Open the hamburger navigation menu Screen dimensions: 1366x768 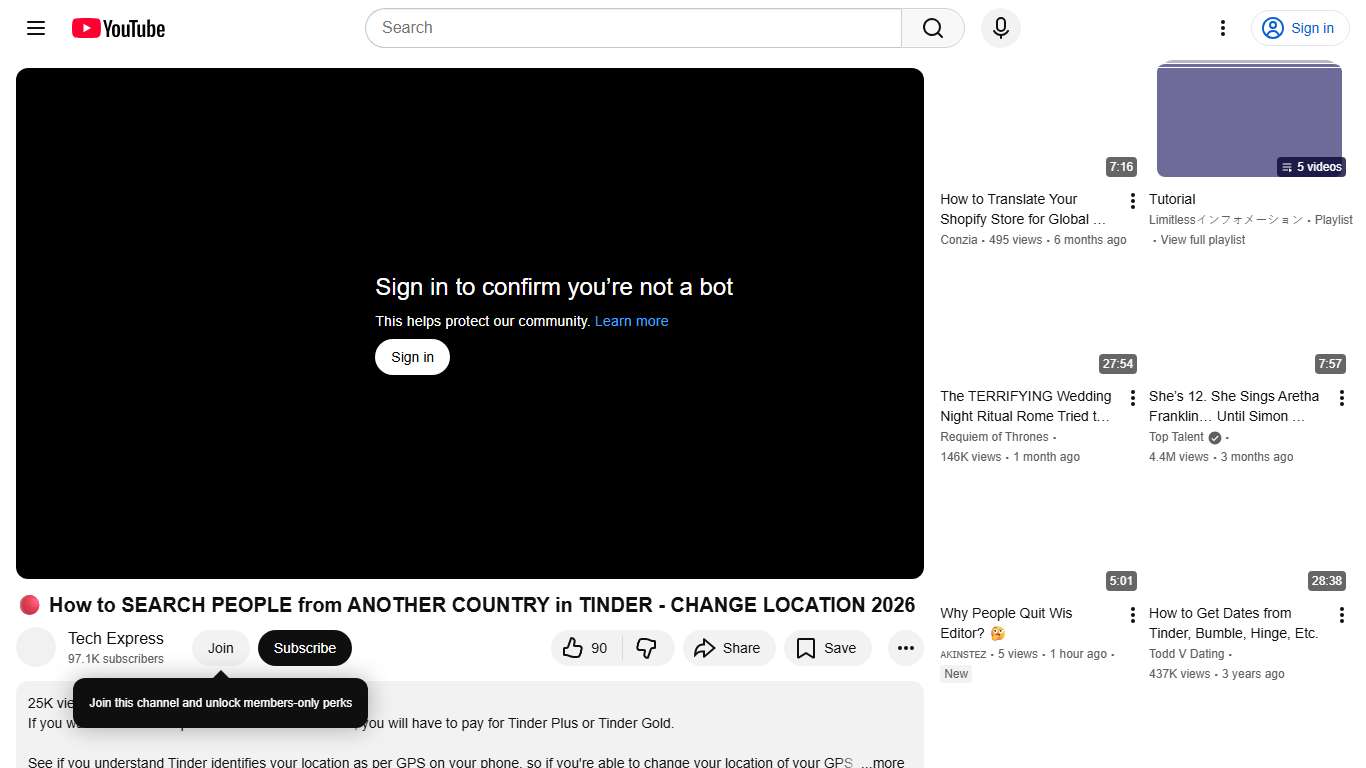click(35, 28)
